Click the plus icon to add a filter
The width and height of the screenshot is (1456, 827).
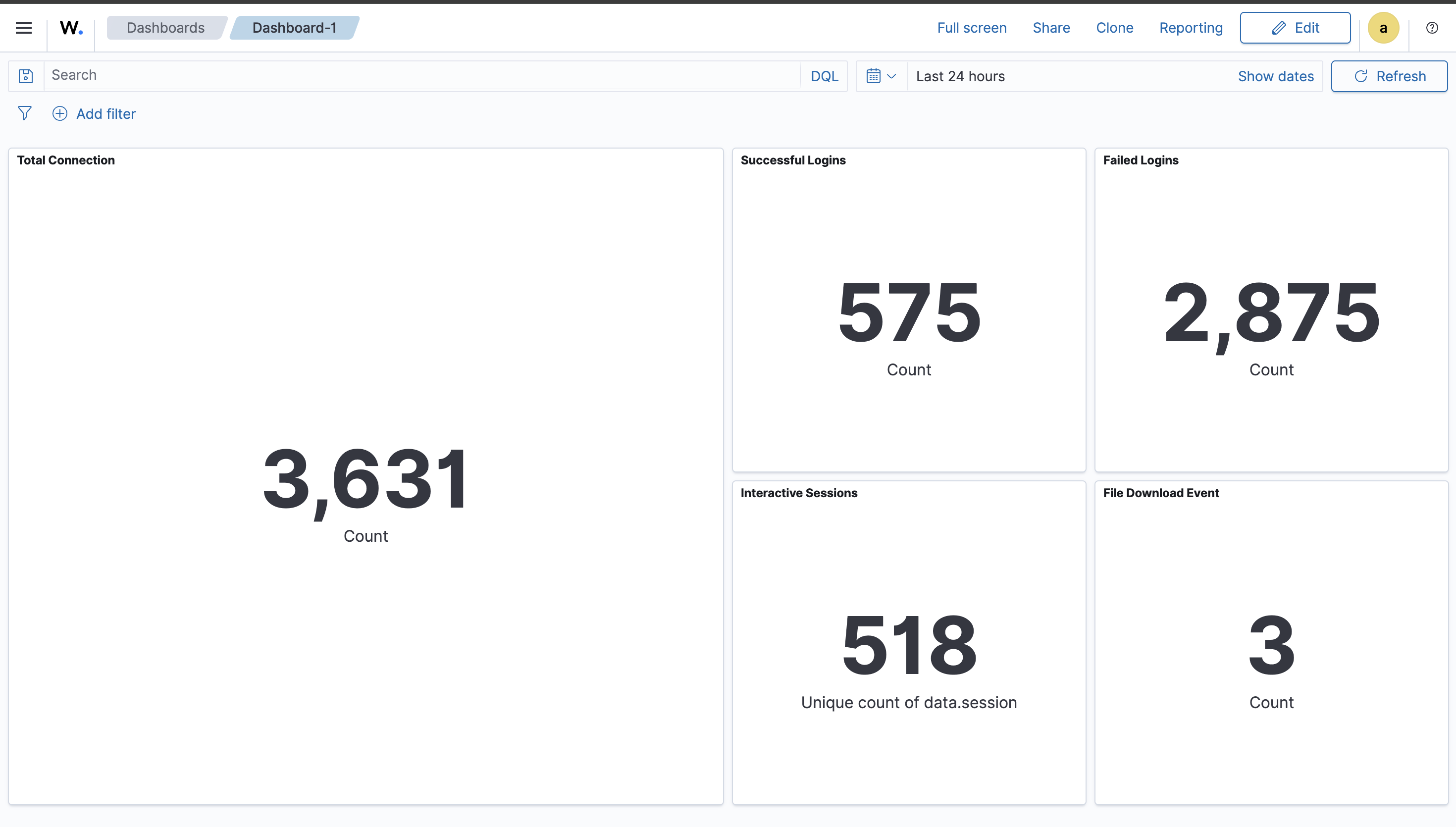click(x=59, y=113)
